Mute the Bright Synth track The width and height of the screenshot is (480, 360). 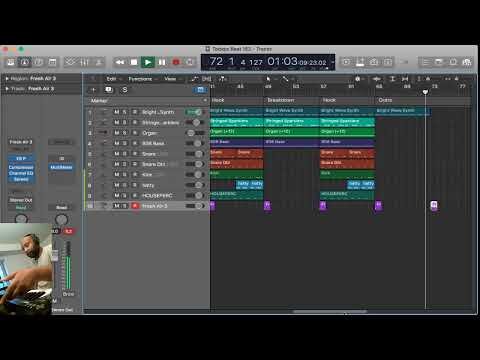116,112
